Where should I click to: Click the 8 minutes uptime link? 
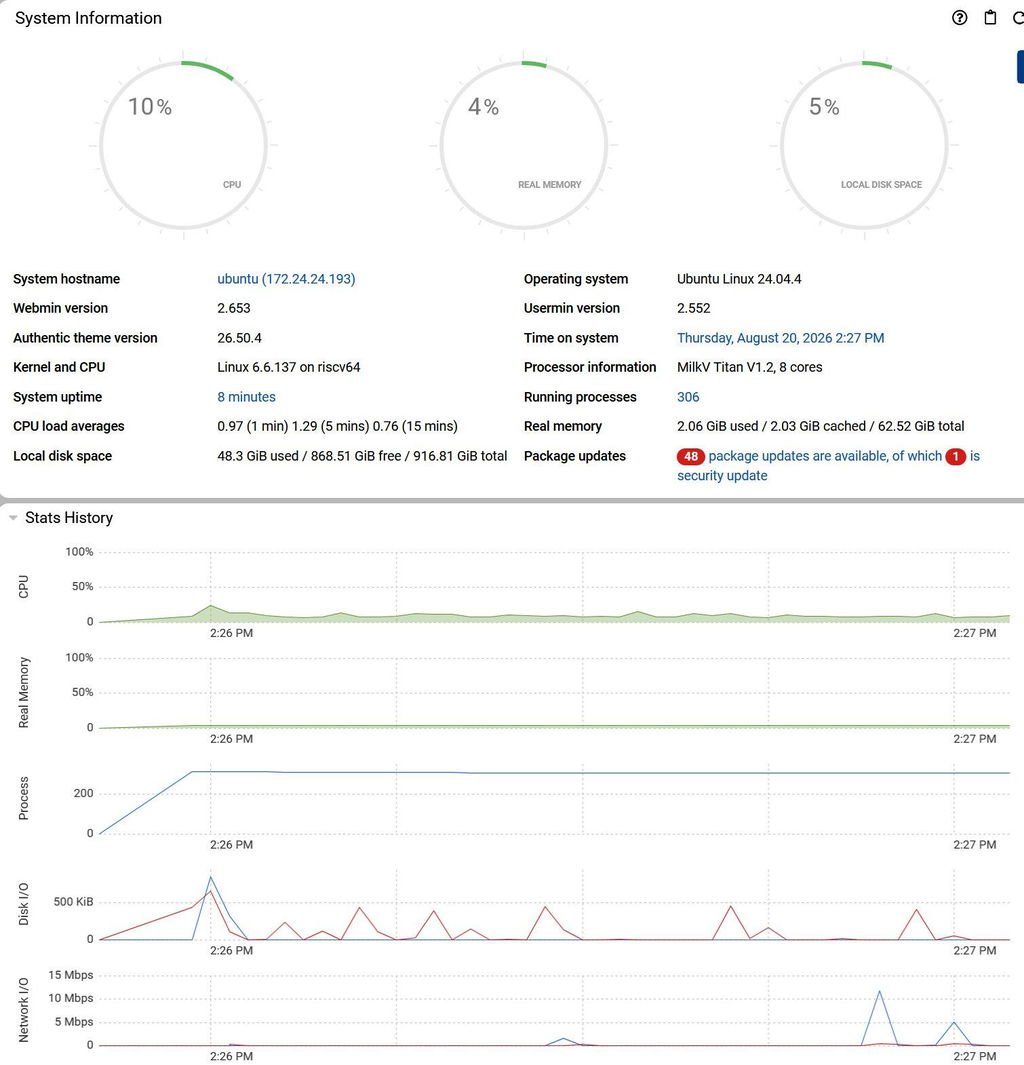click(x=246, y=397)
